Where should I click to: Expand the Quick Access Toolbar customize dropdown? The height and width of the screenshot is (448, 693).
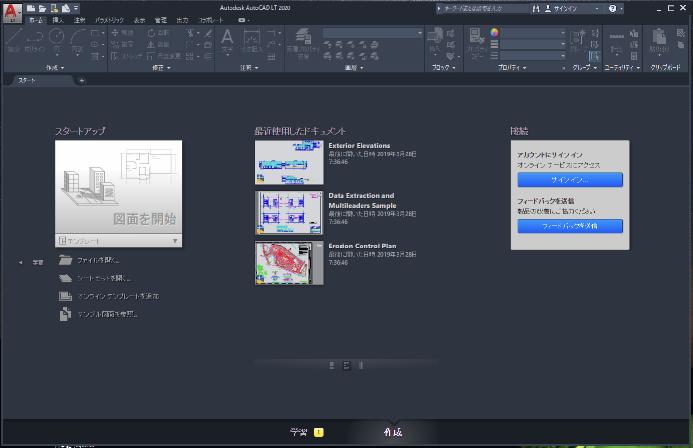[x=76, y=8]
